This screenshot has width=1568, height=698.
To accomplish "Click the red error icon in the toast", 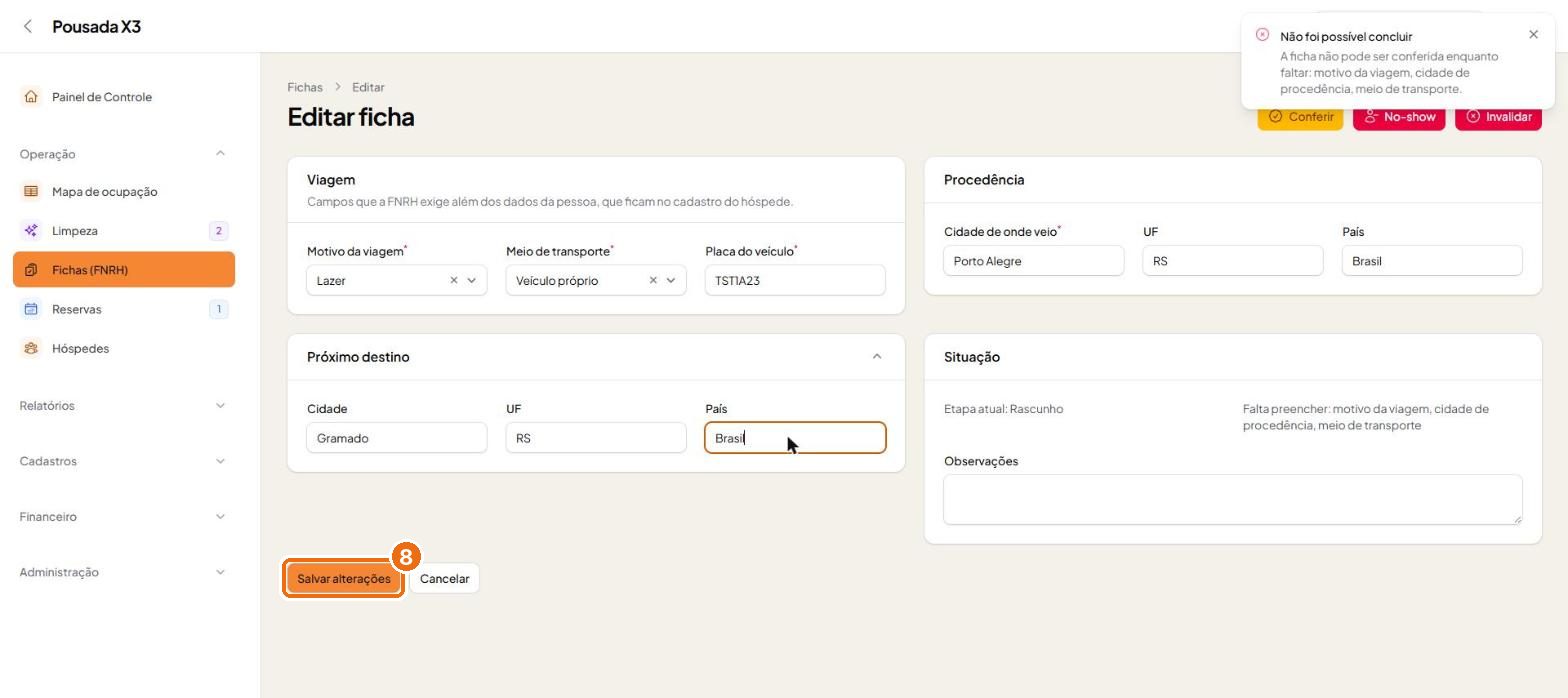I will pos(1262,35).
